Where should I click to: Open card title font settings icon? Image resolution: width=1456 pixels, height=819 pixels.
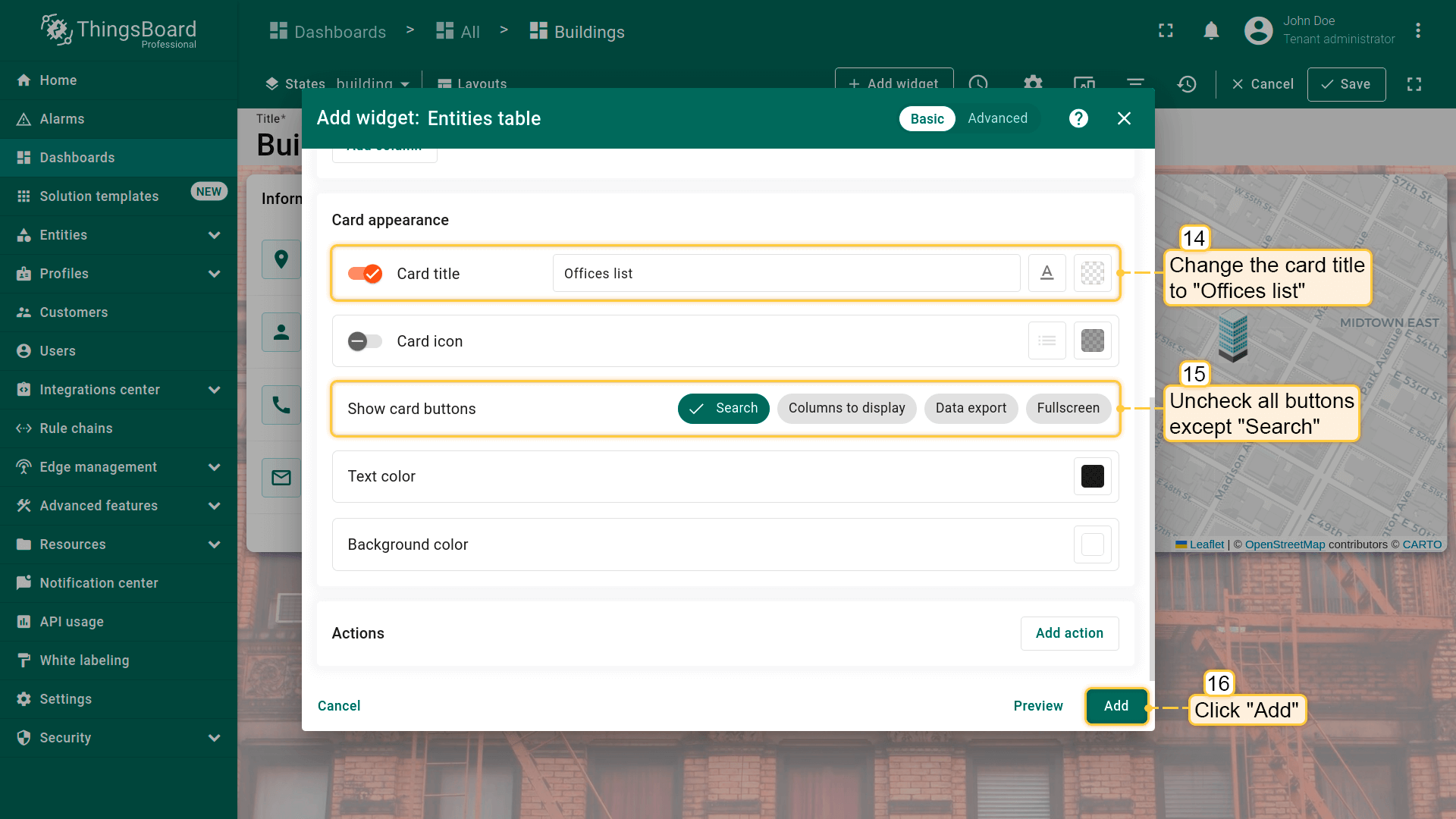click(1046, 273)
